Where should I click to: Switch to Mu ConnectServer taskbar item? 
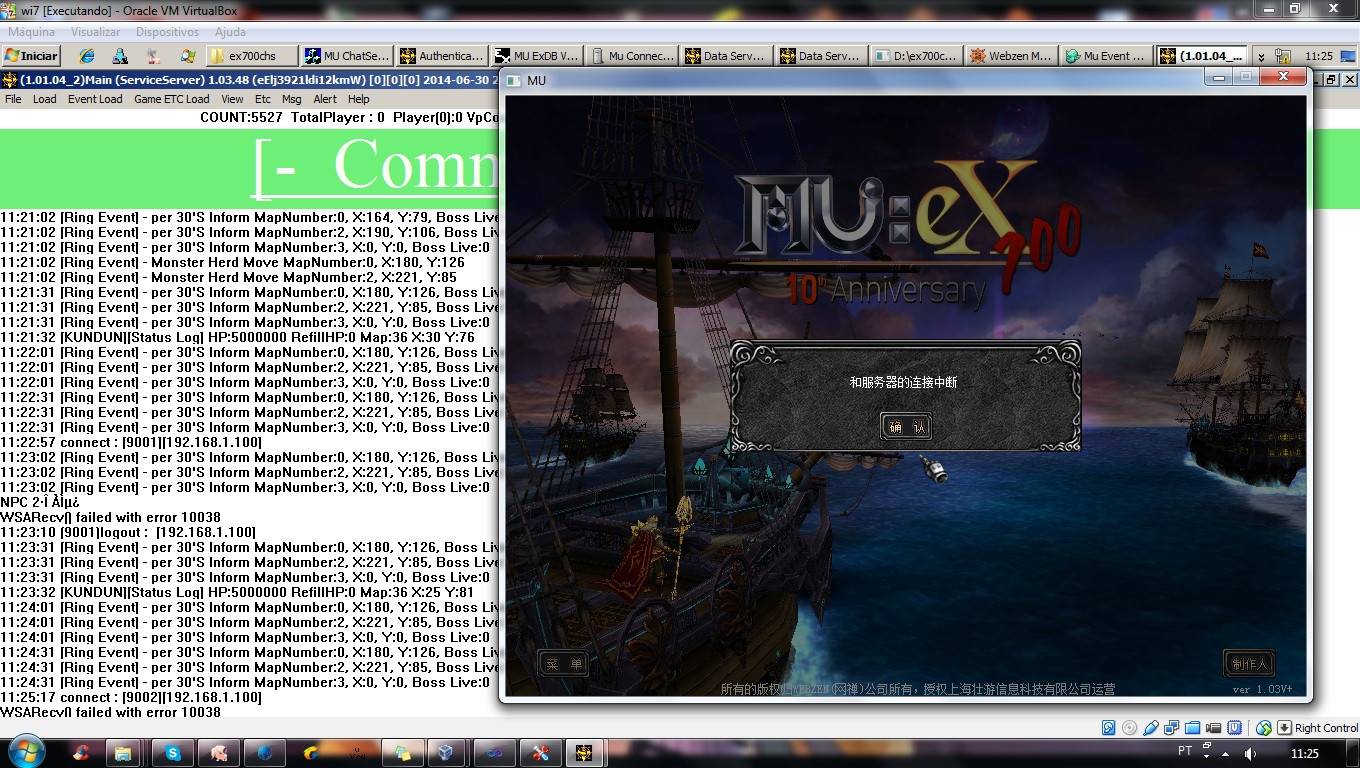tap(632, 56)
